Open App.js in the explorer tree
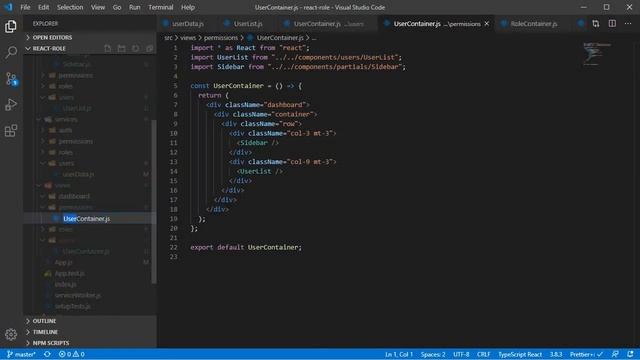The width and height of the screenshot is (640, 360). [x=63, y=262]
